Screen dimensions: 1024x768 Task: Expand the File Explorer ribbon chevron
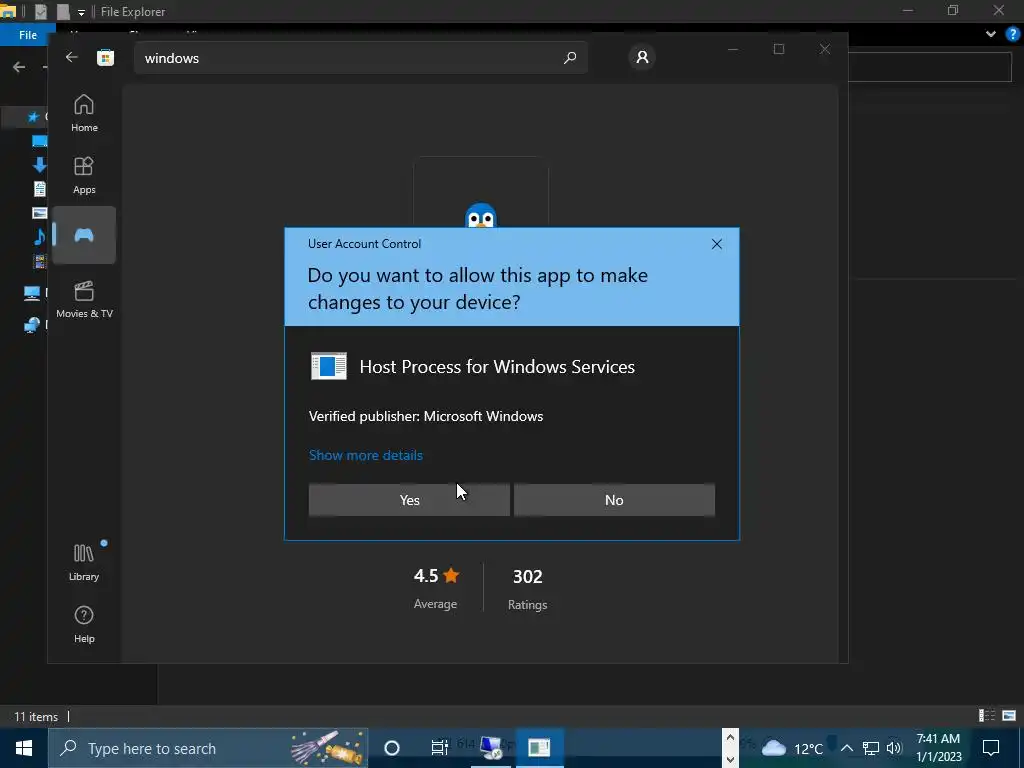point(991,34)
